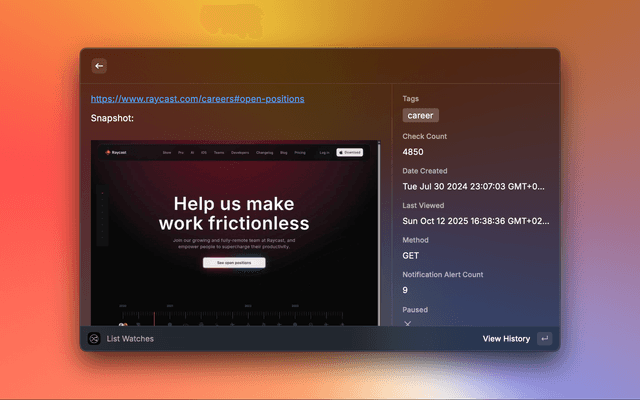Click the Paused status X icon
This screenshot has width=640, height=400.
[x=407, y=323]
